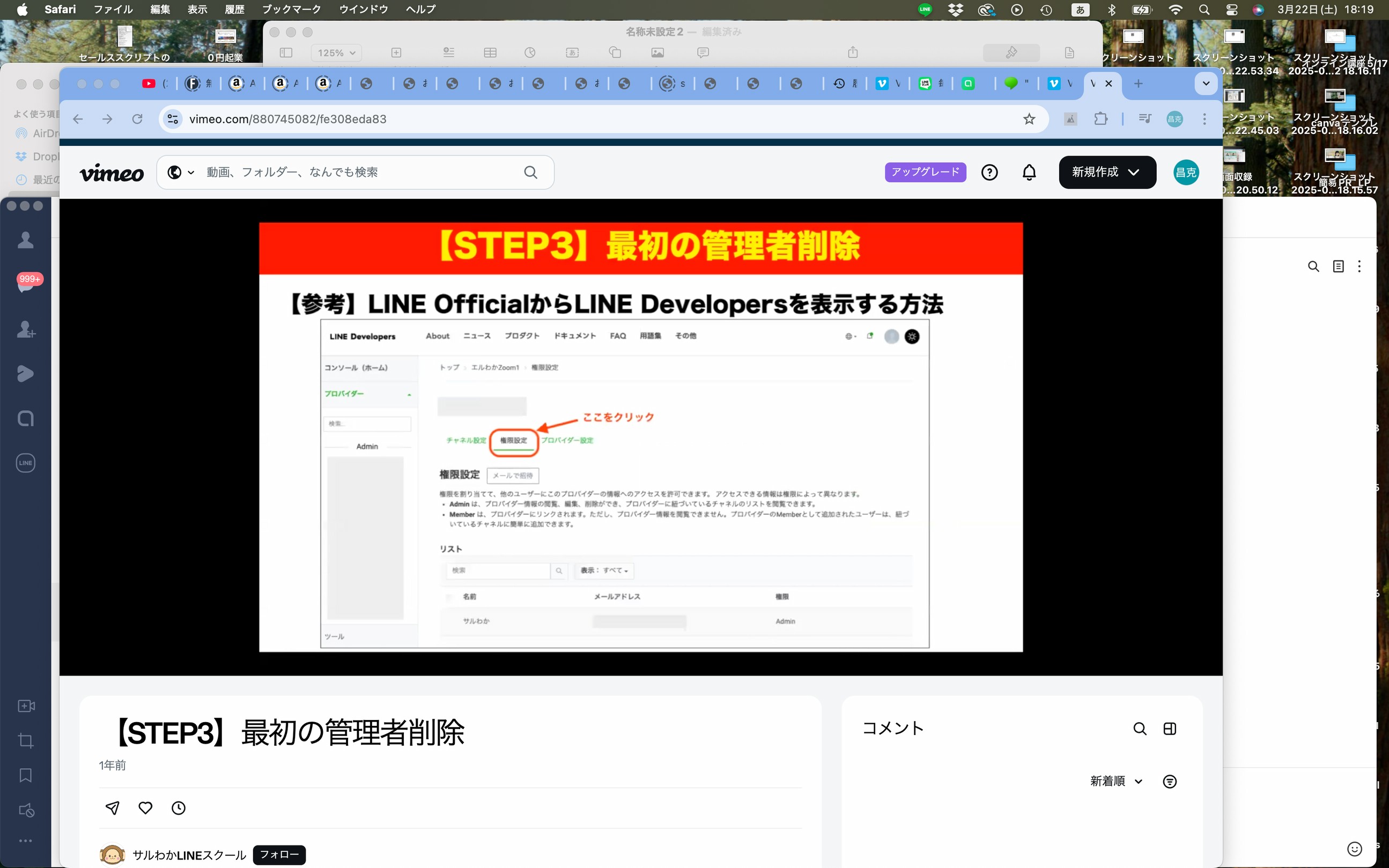Open the 履歴 menu

click(234, 9)
